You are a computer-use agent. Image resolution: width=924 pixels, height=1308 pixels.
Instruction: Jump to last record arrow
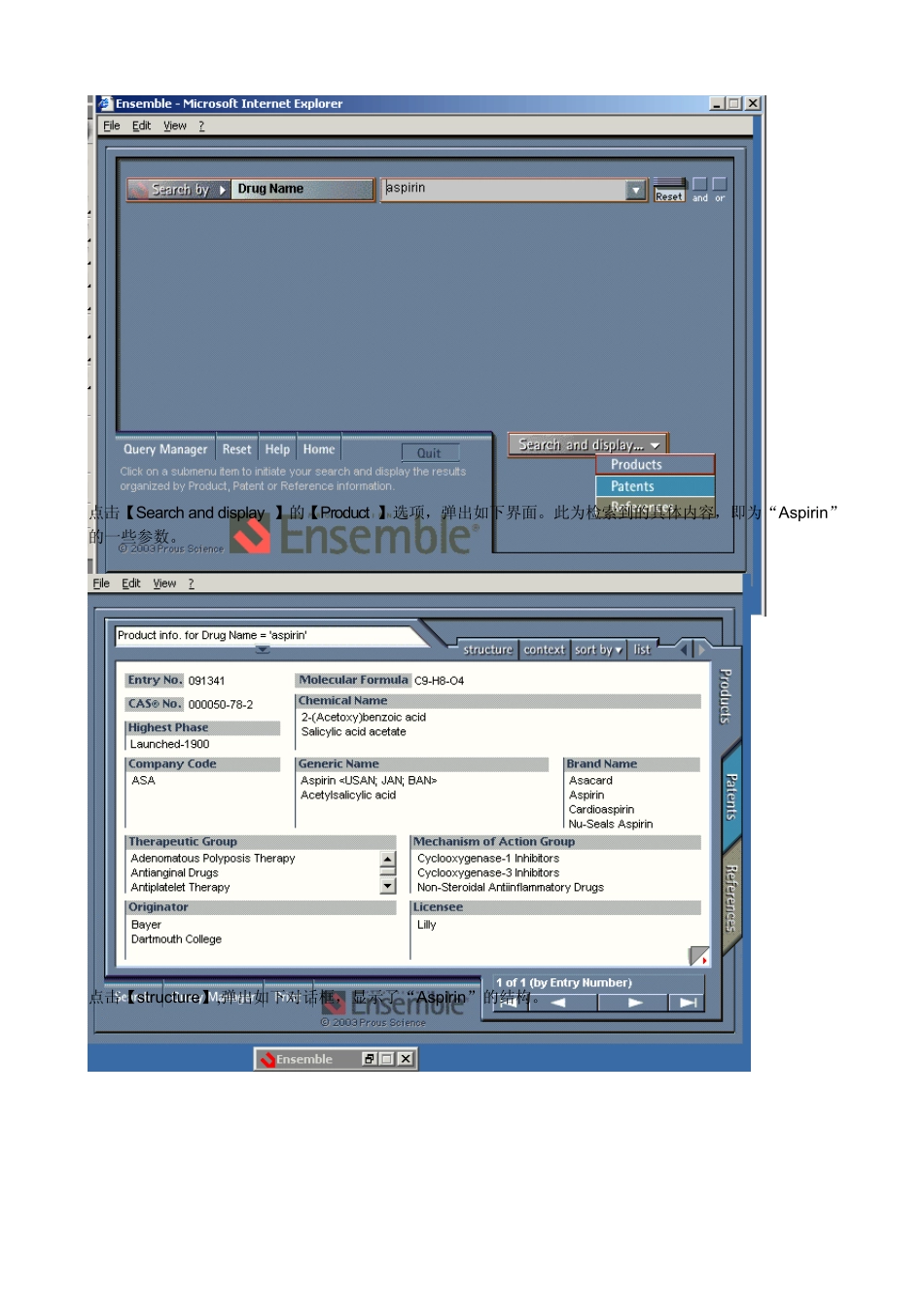687,1003
